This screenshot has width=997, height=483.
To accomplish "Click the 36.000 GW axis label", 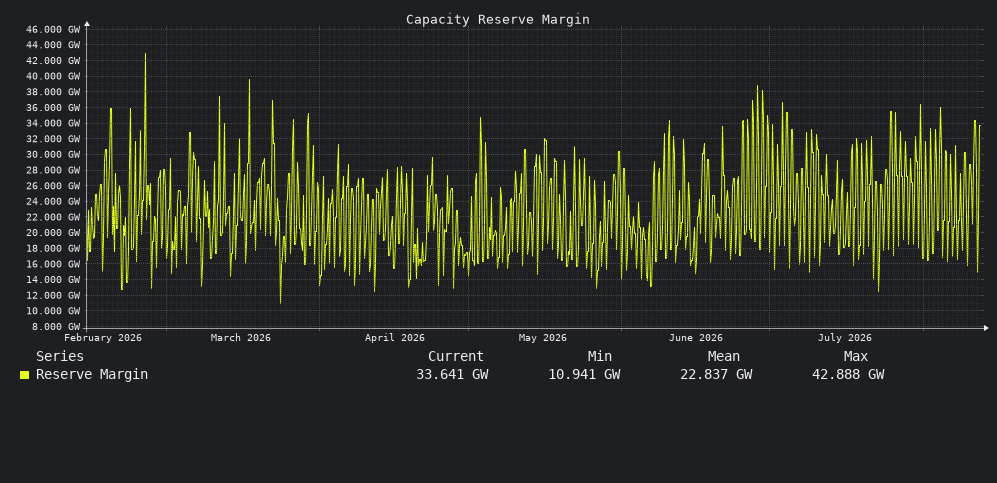I will pyautogui.click(x=53, y=107).
